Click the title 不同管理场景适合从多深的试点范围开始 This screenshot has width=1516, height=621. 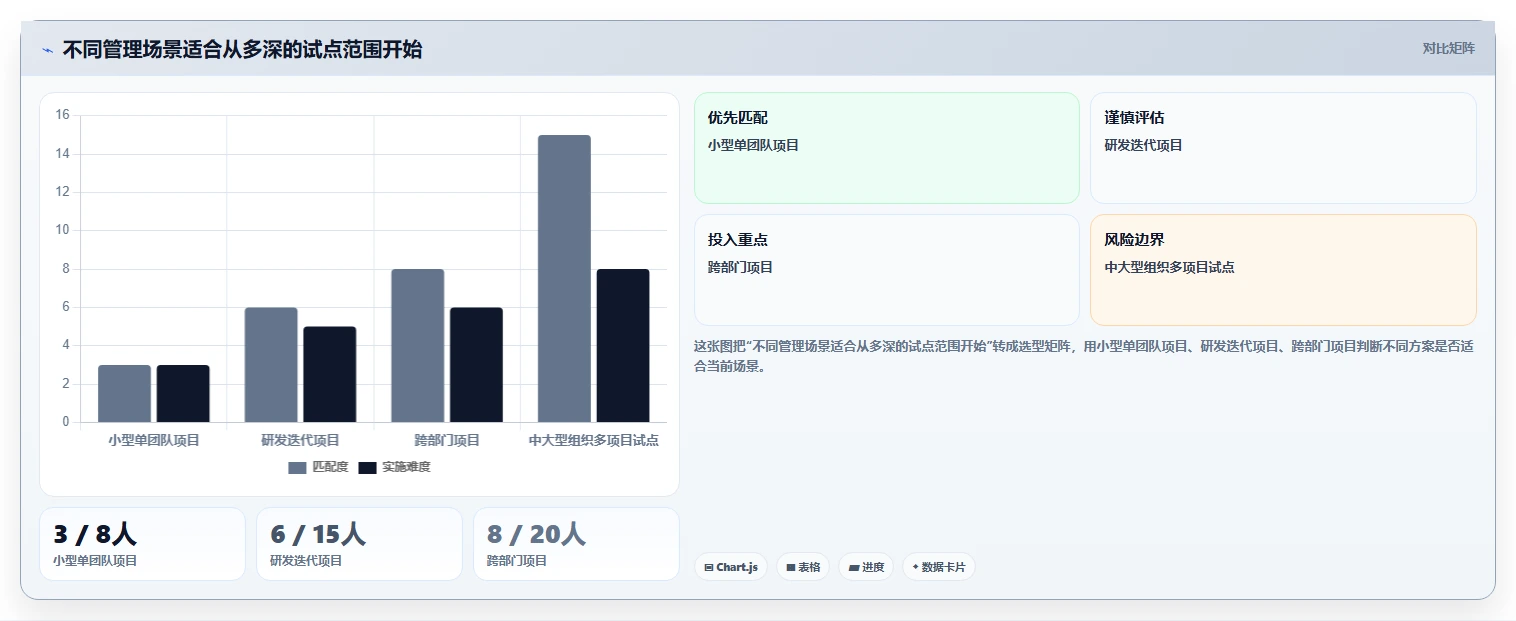242,50
